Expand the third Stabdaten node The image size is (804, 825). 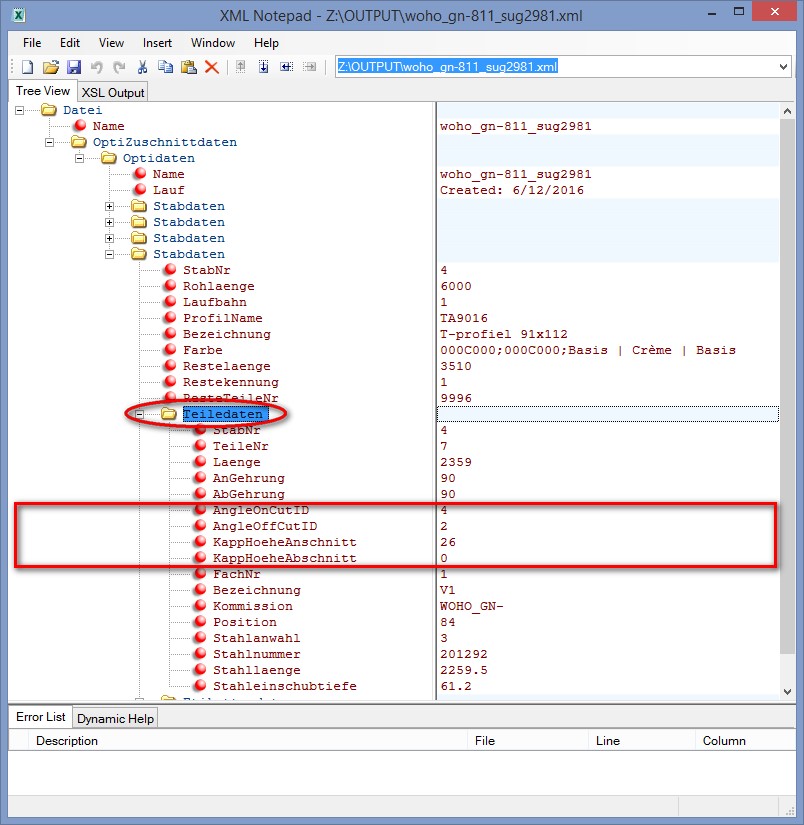[x=109, y=238]
